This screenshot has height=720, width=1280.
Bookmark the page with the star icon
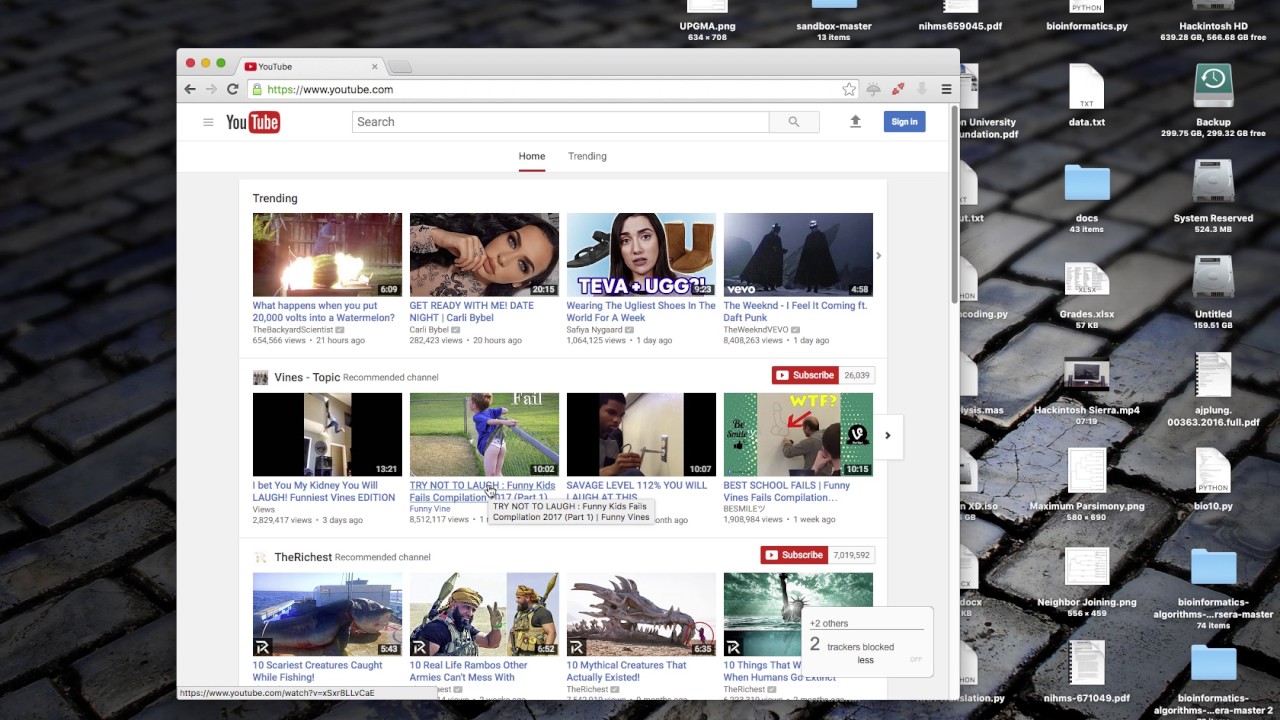pos(849,89)
